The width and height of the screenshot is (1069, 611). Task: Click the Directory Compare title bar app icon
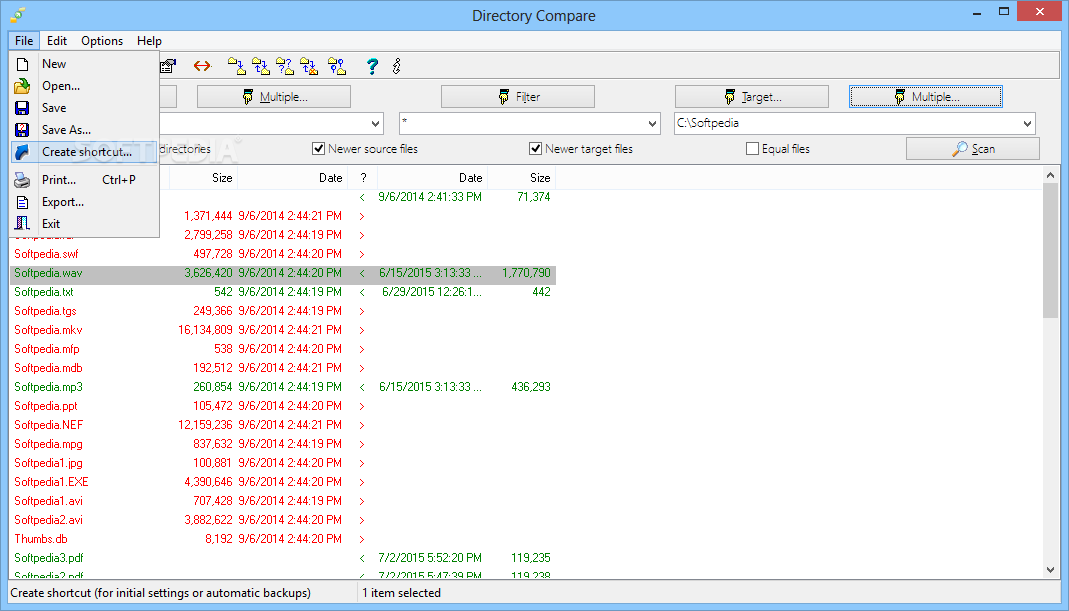click(18, 15)
